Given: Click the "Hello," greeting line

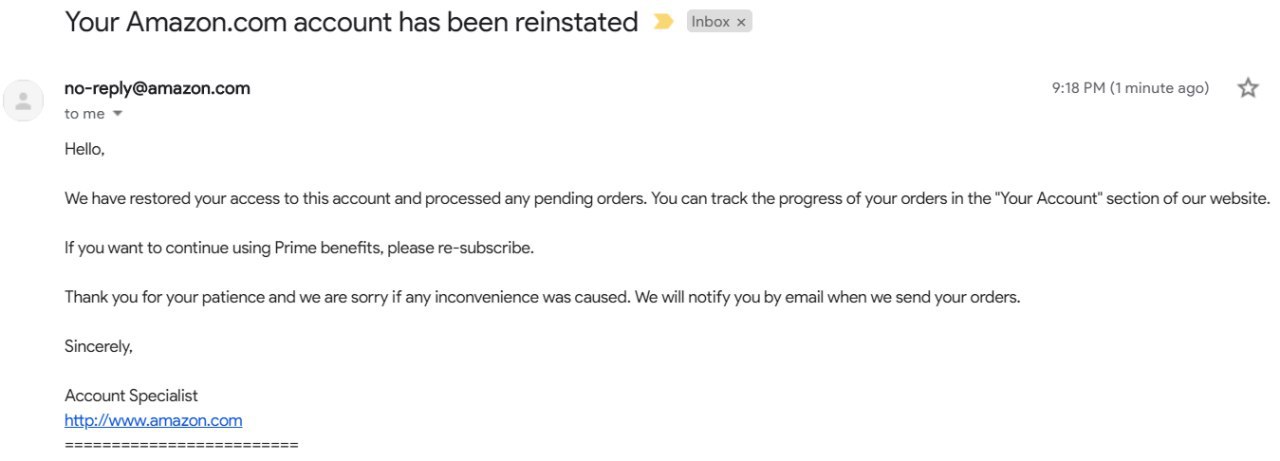Looking at the screenshot, I should tap(85, 149).
